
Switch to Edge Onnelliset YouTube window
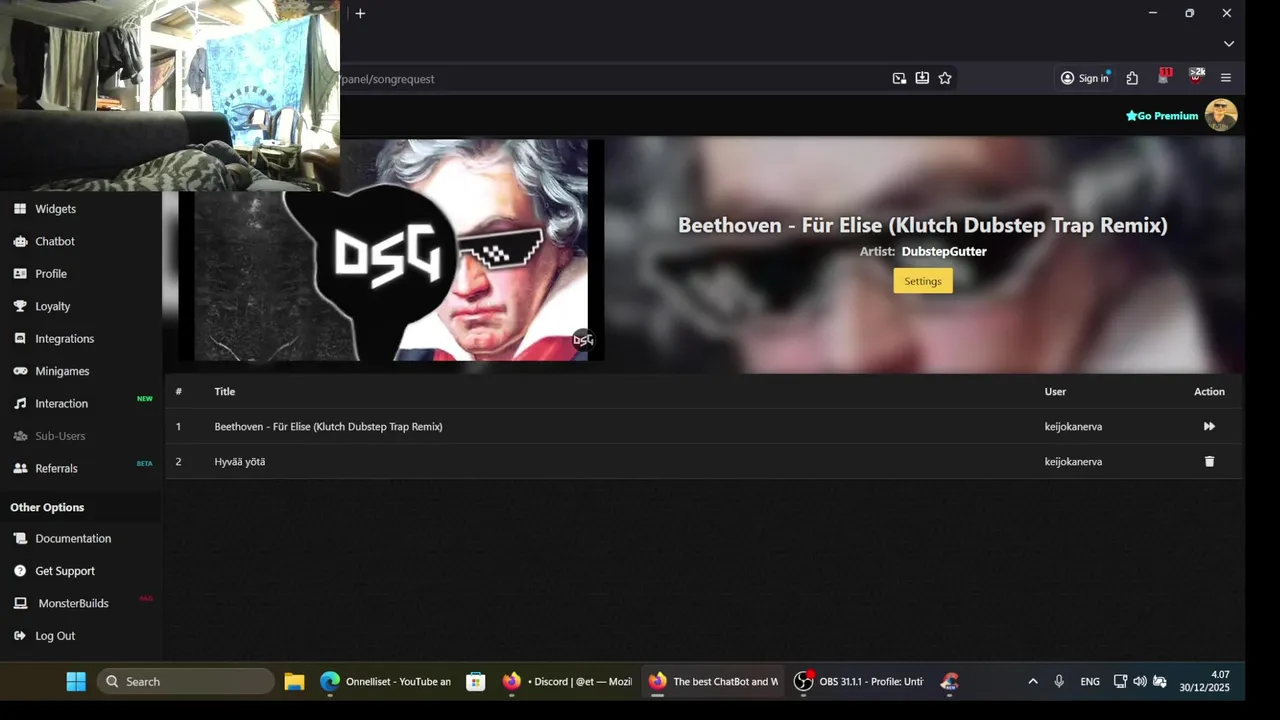tap(385, 682)
